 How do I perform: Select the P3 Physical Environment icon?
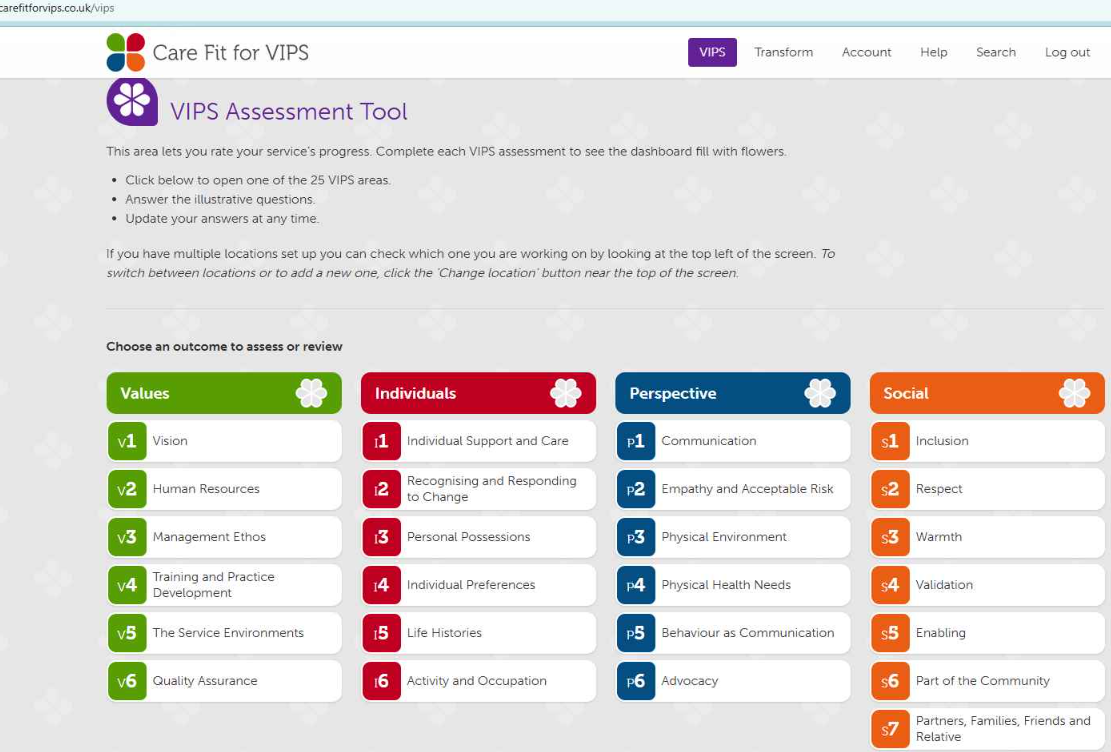point(636,537)
